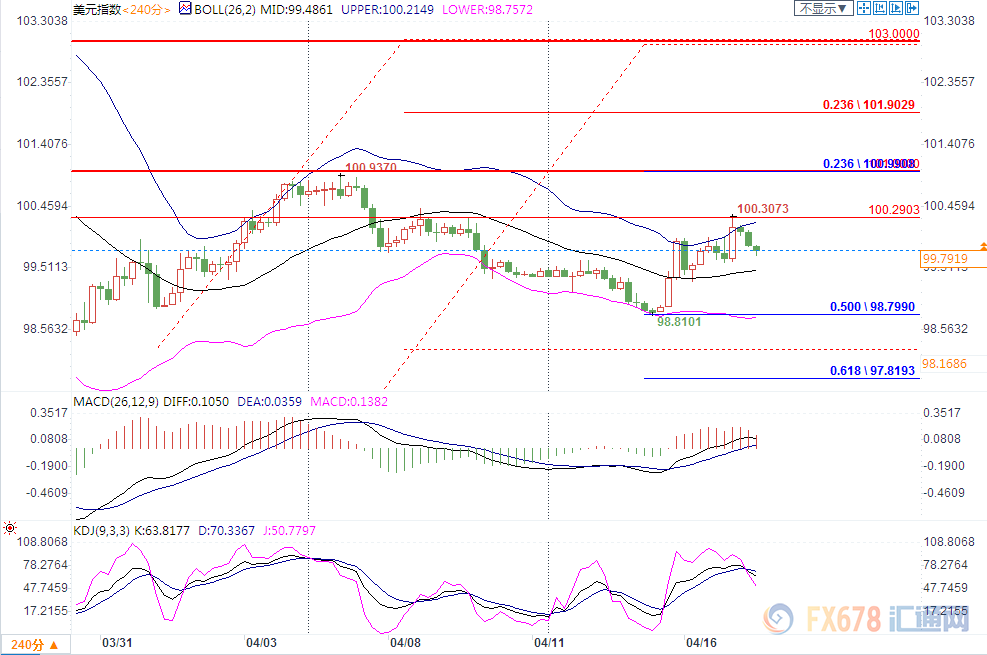987x655 pixels.
Task: Click the 0.618 \ 97.8193 Fibonacci level label
Action: pyautogui.click(x=873, y=371)
